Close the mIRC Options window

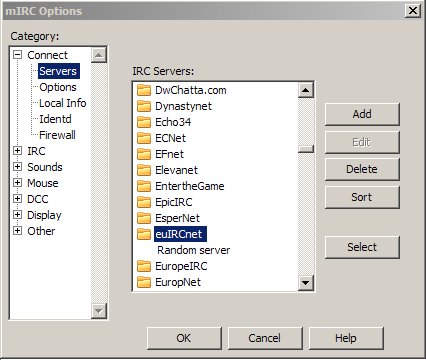tap(413, 11)
